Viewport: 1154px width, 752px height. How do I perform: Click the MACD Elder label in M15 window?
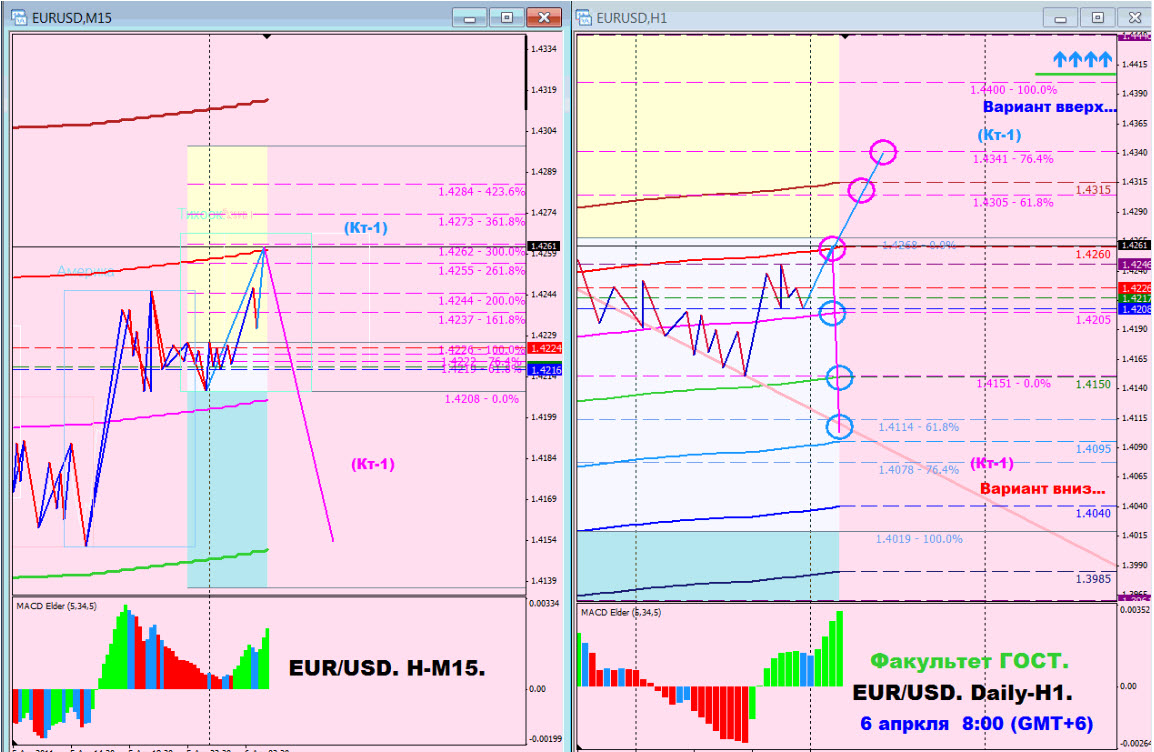(x=57, y=606)
